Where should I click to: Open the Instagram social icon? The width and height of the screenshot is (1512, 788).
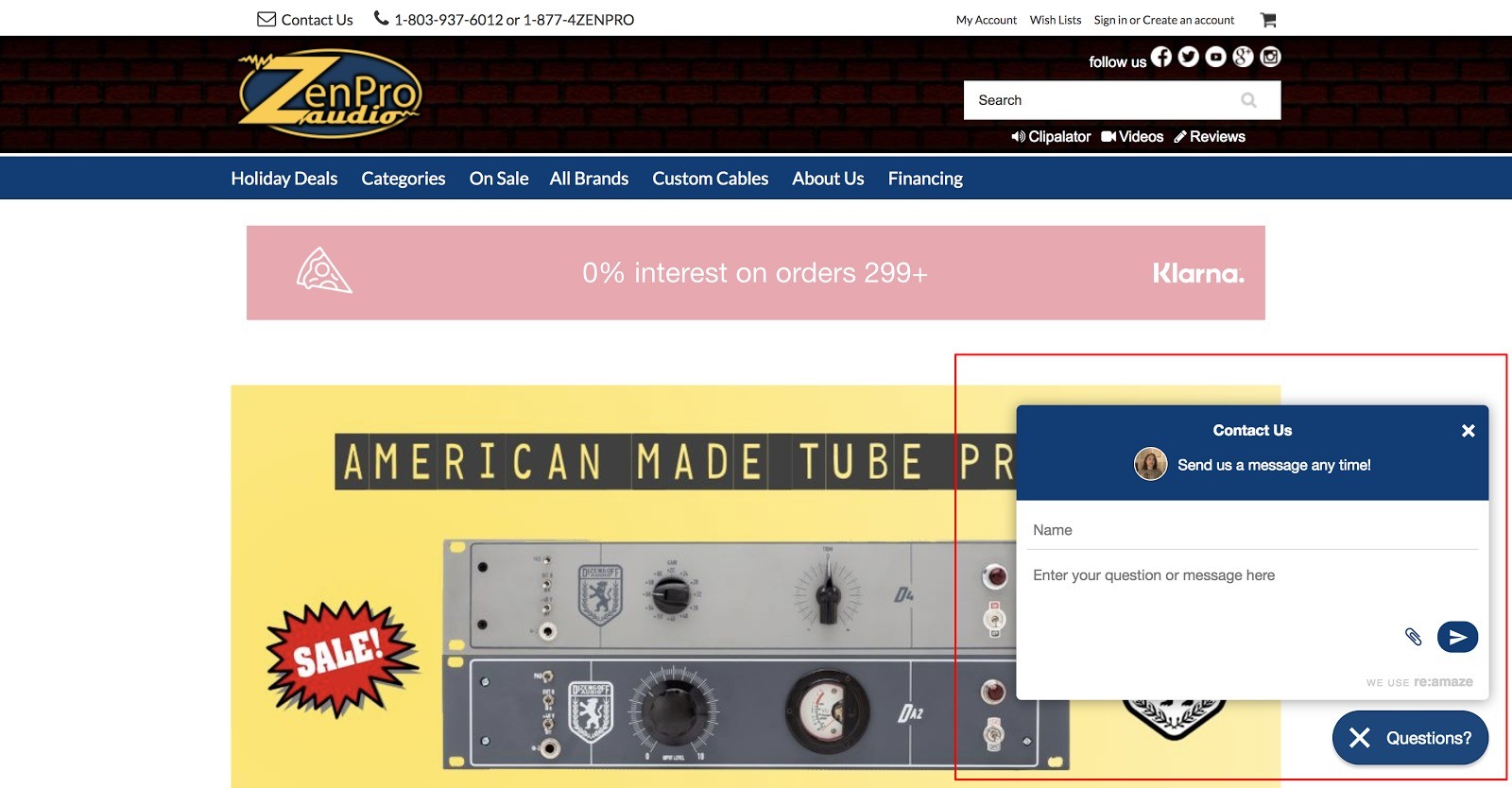coord(1271,57)
